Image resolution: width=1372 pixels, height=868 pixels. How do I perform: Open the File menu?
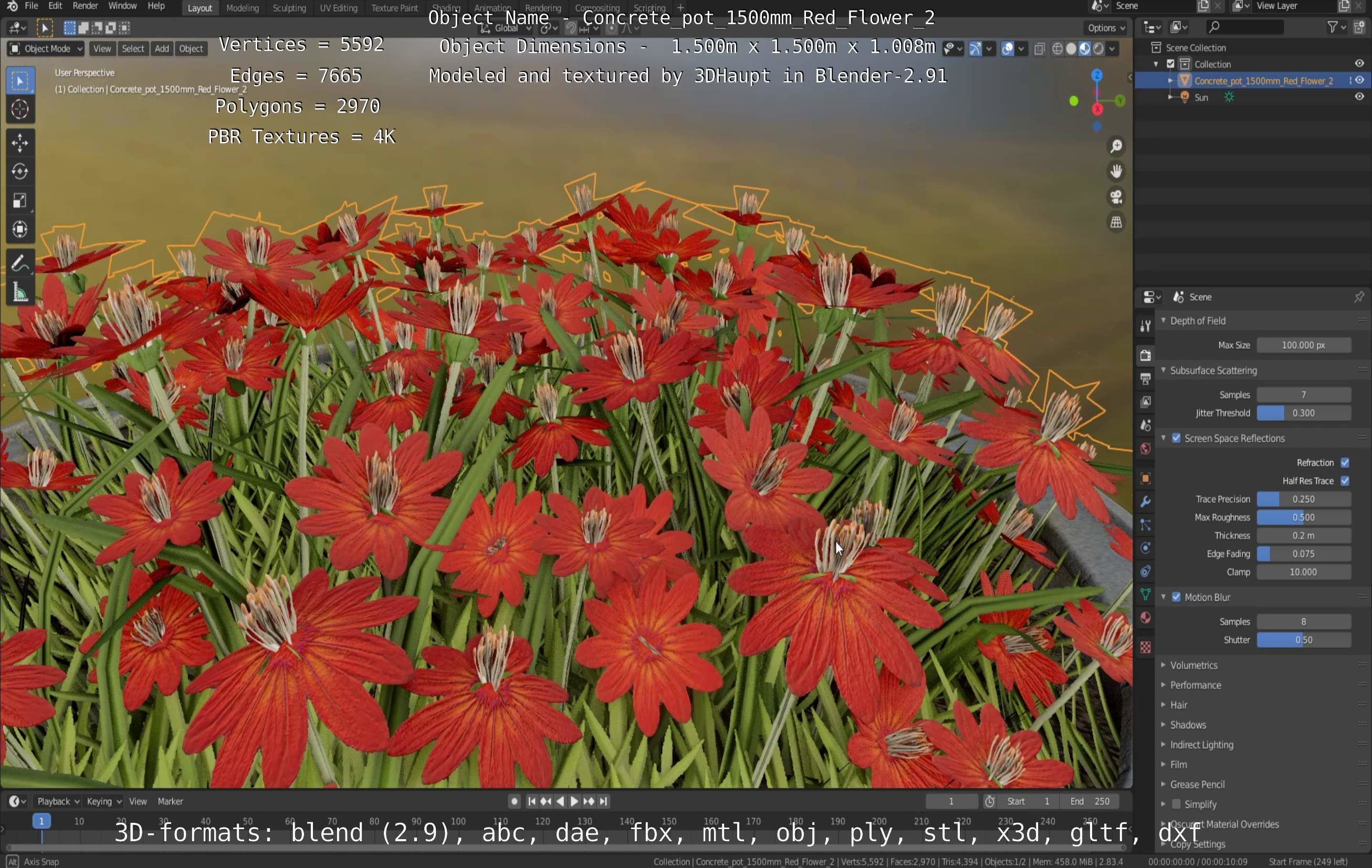click(32, 6)
